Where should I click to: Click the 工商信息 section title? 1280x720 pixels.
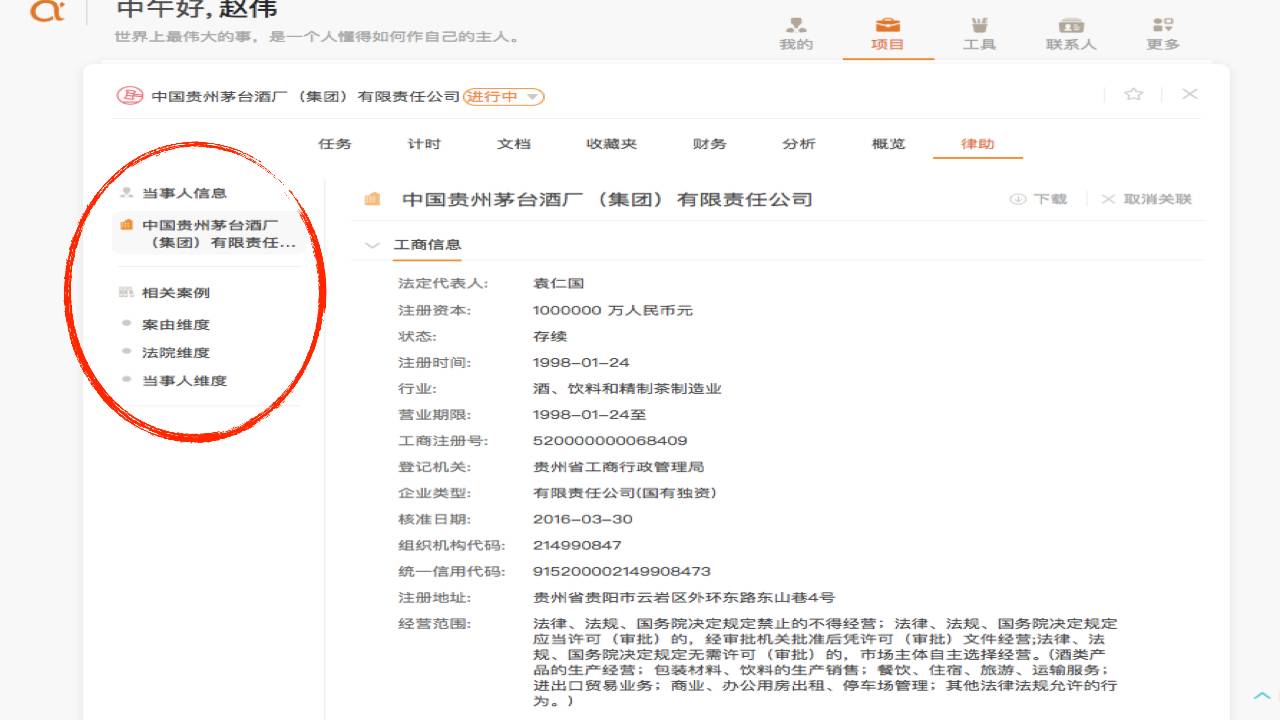click(427, 245)
